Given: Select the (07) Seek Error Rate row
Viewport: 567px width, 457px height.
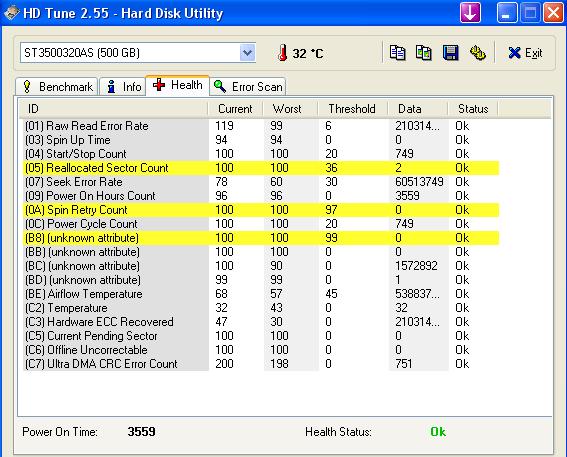Looking at the screenshot, I should tap(261, 182).
